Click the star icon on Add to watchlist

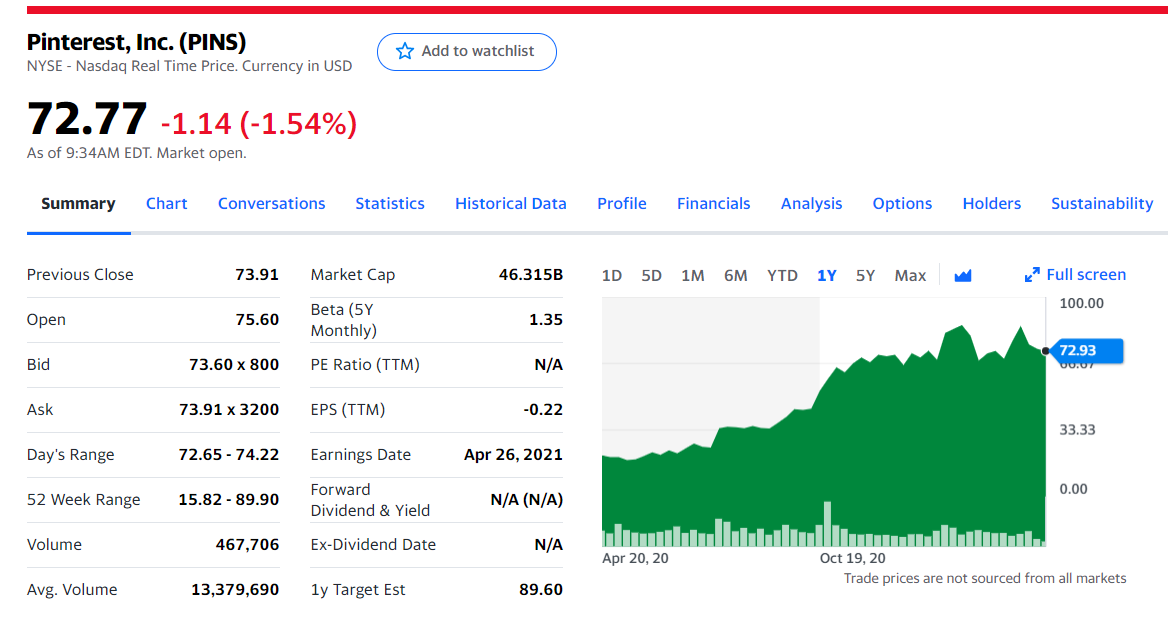(404, 51)
